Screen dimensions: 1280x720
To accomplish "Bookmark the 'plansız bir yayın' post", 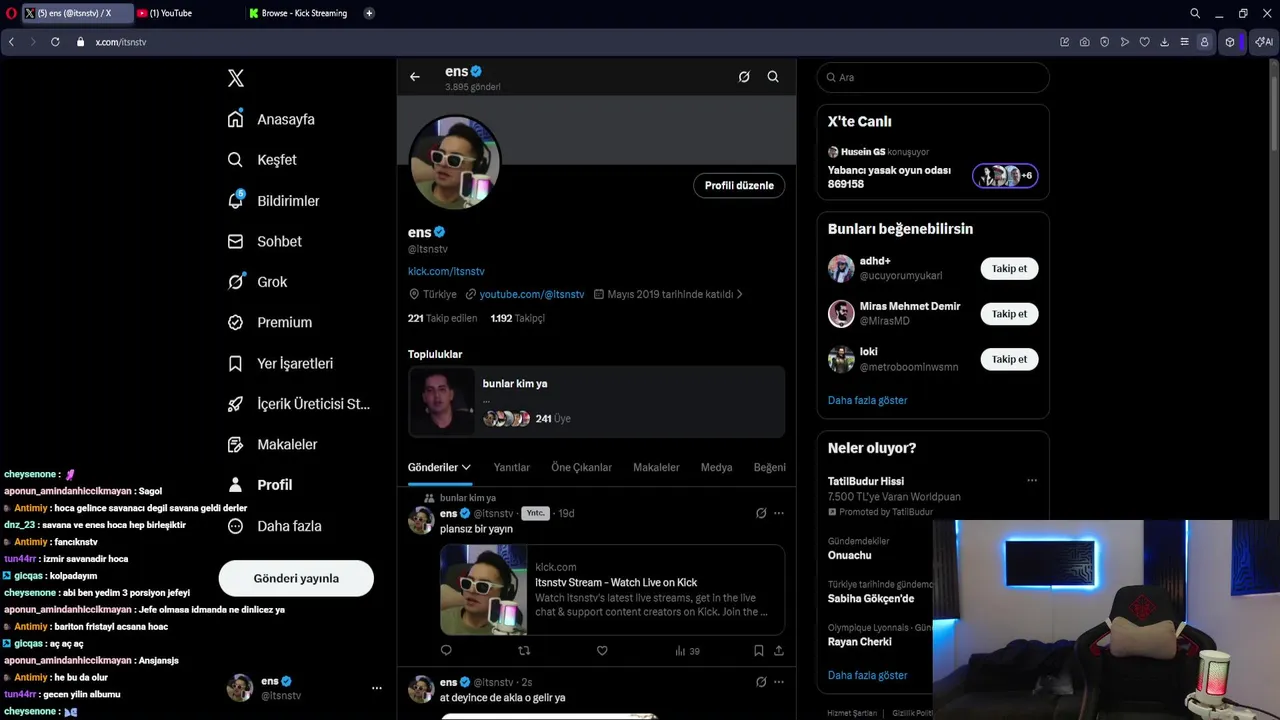I will point(759,651).
